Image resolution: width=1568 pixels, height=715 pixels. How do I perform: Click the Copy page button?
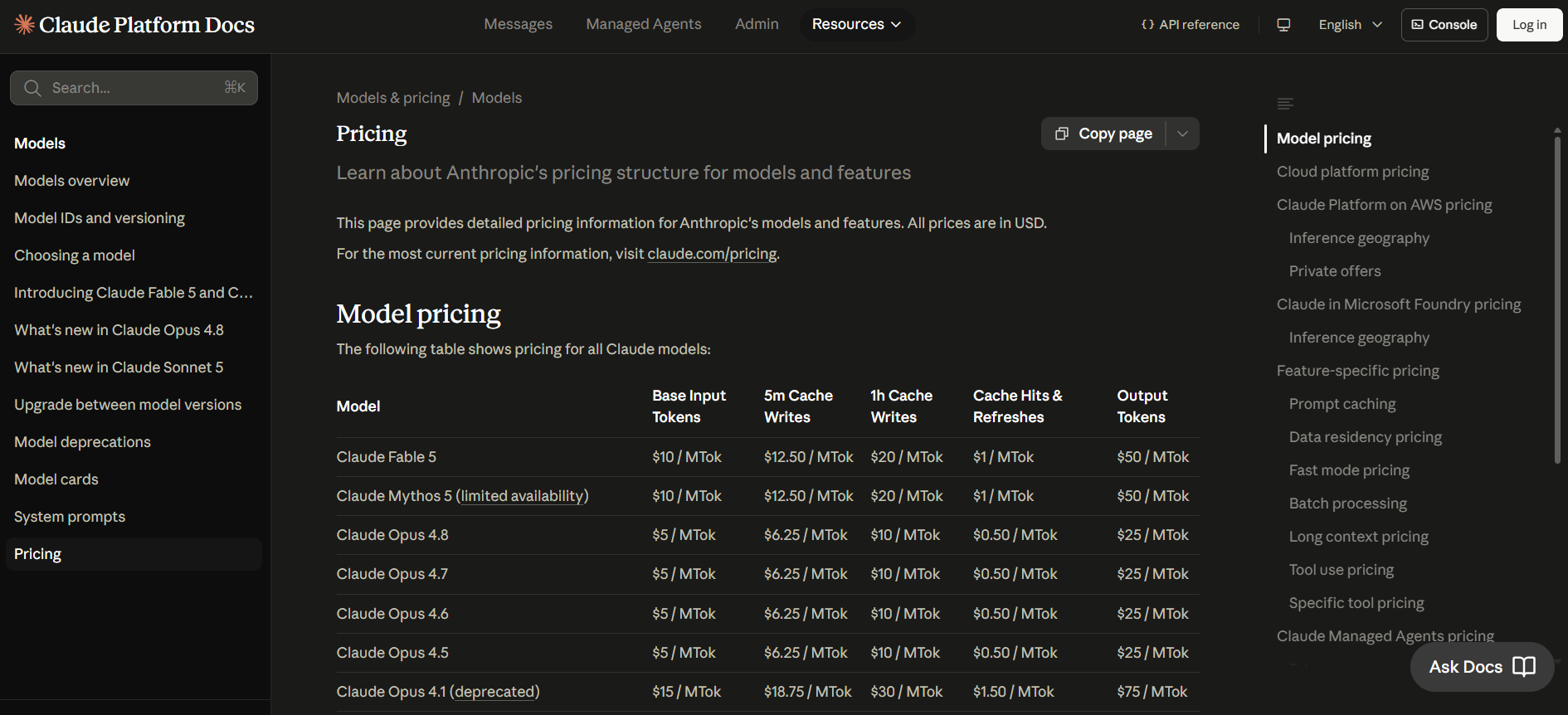click(x=1104, y=134)
